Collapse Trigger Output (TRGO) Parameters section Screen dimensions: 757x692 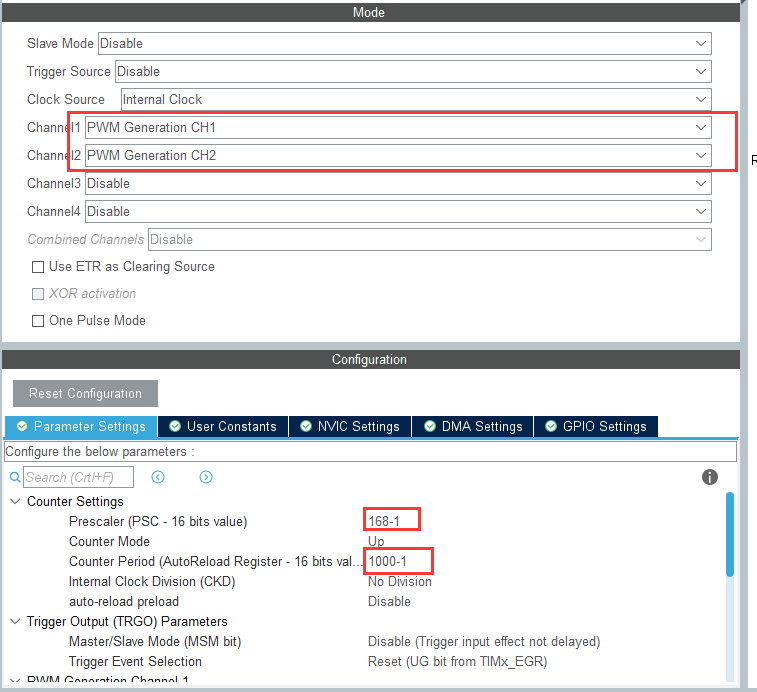(15, 622)
